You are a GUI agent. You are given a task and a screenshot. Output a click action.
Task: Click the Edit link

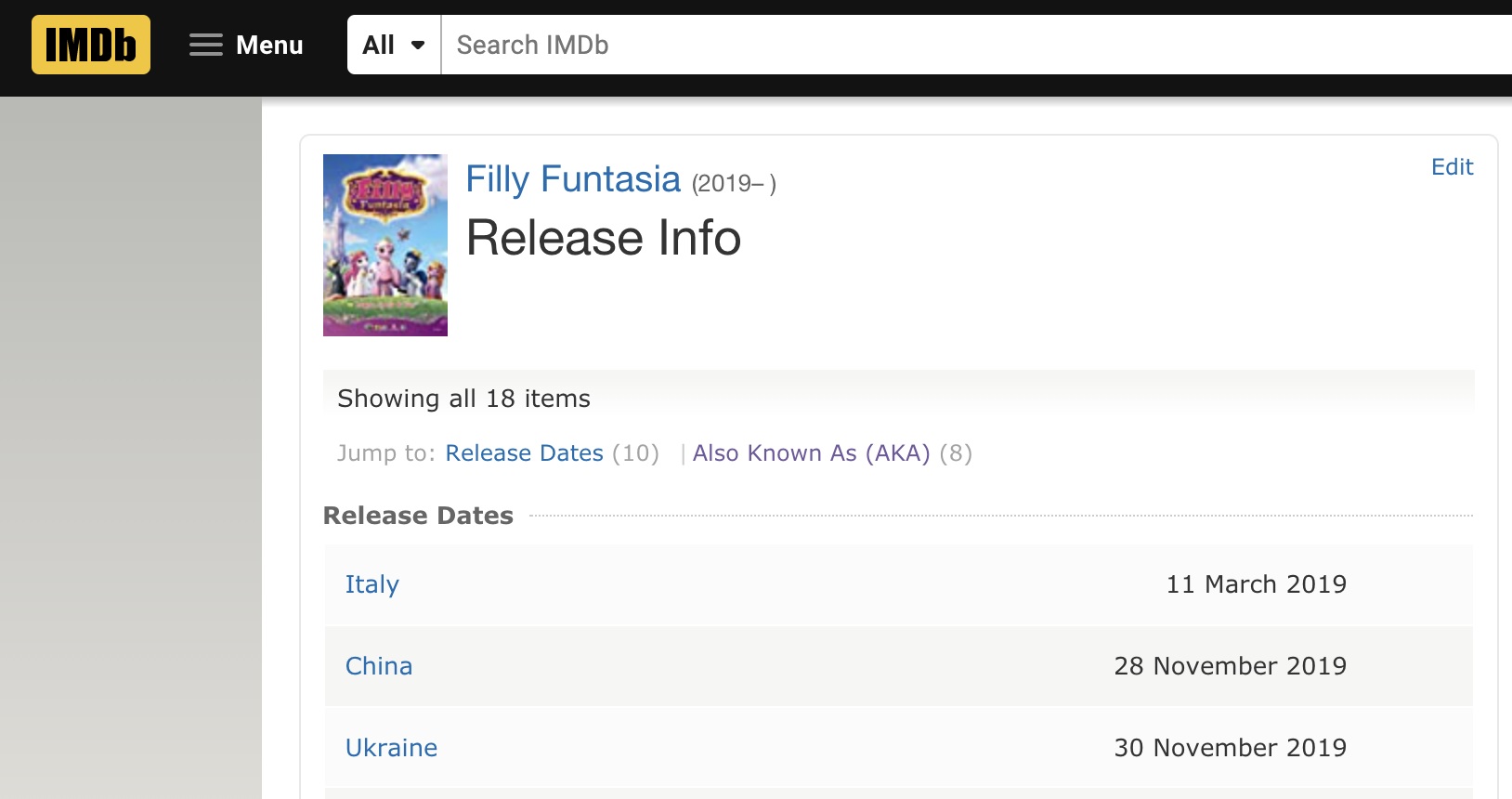pos(1453,167)
